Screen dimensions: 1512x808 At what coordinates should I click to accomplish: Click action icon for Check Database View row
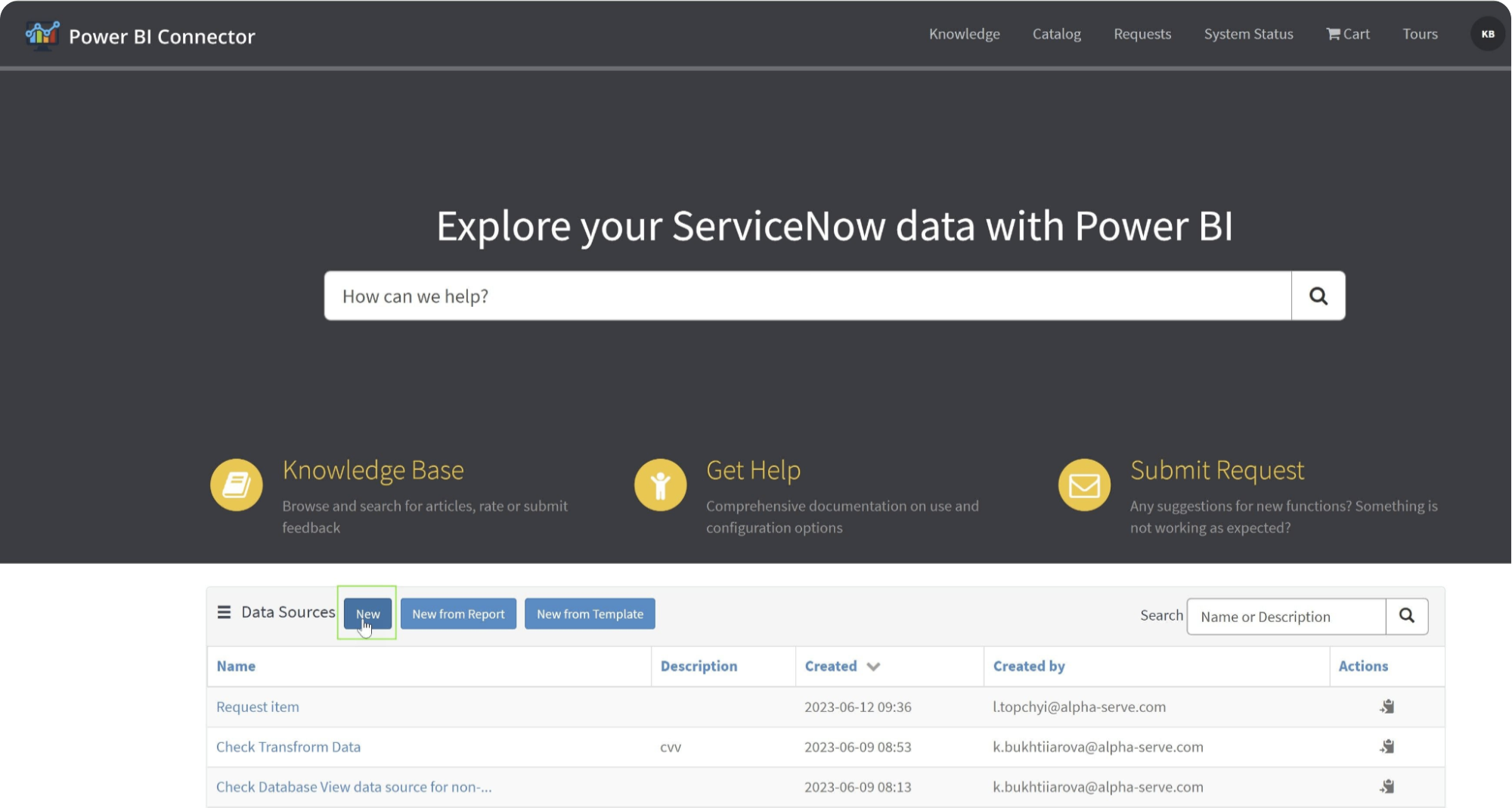pyautogui.click(x=1387, y=787)
